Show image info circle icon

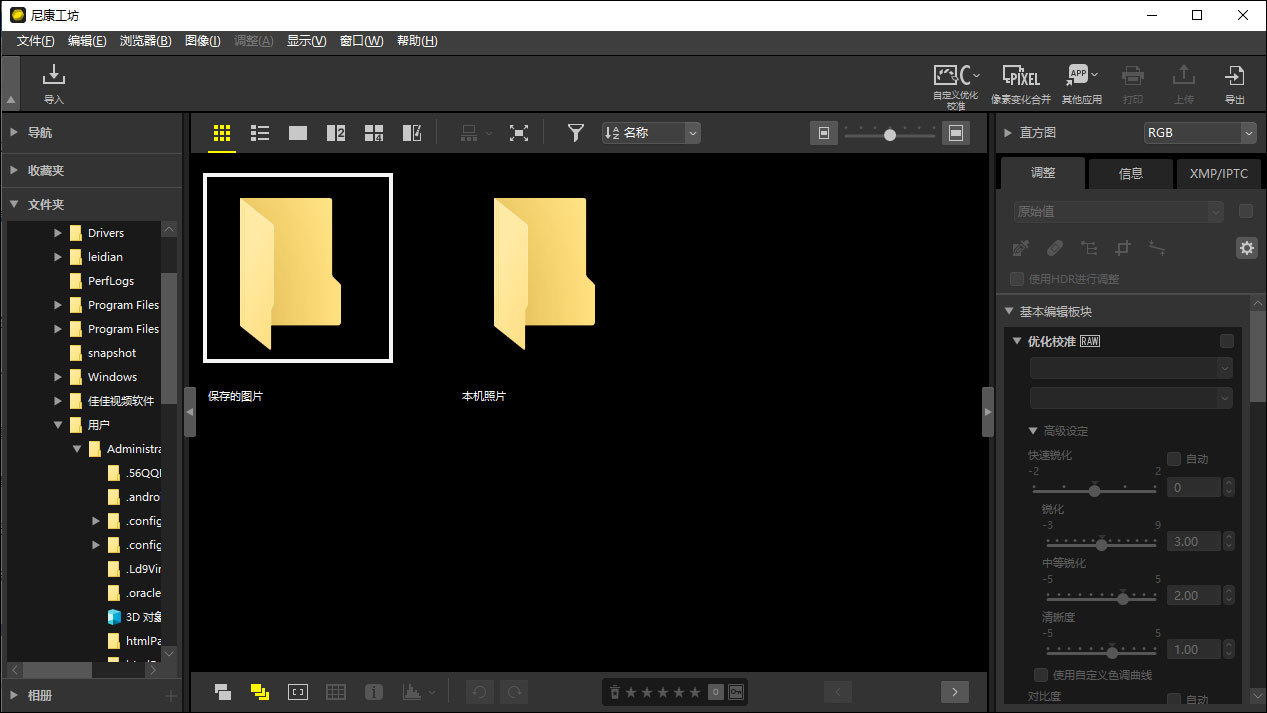click(374, 691)
